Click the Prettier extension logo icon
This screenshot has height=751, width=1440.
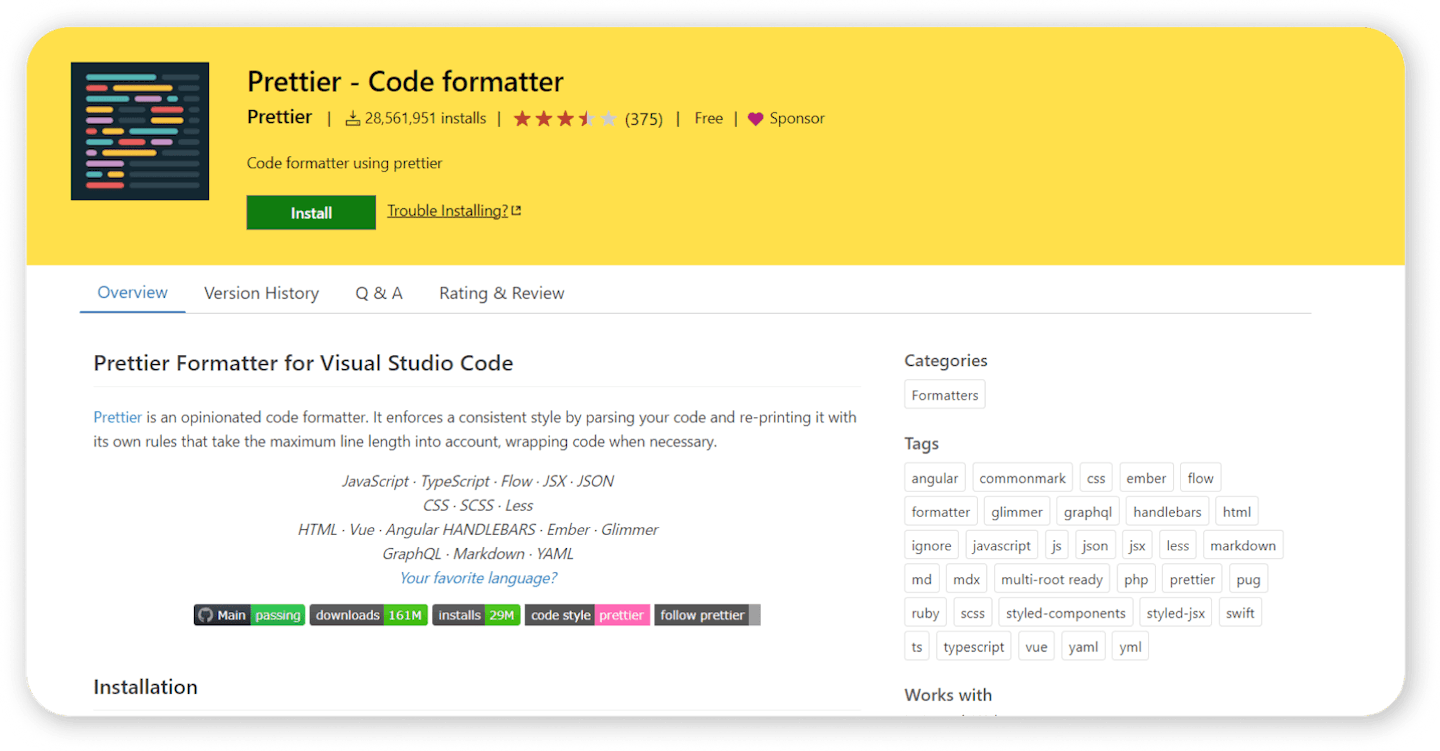(140, 131)
